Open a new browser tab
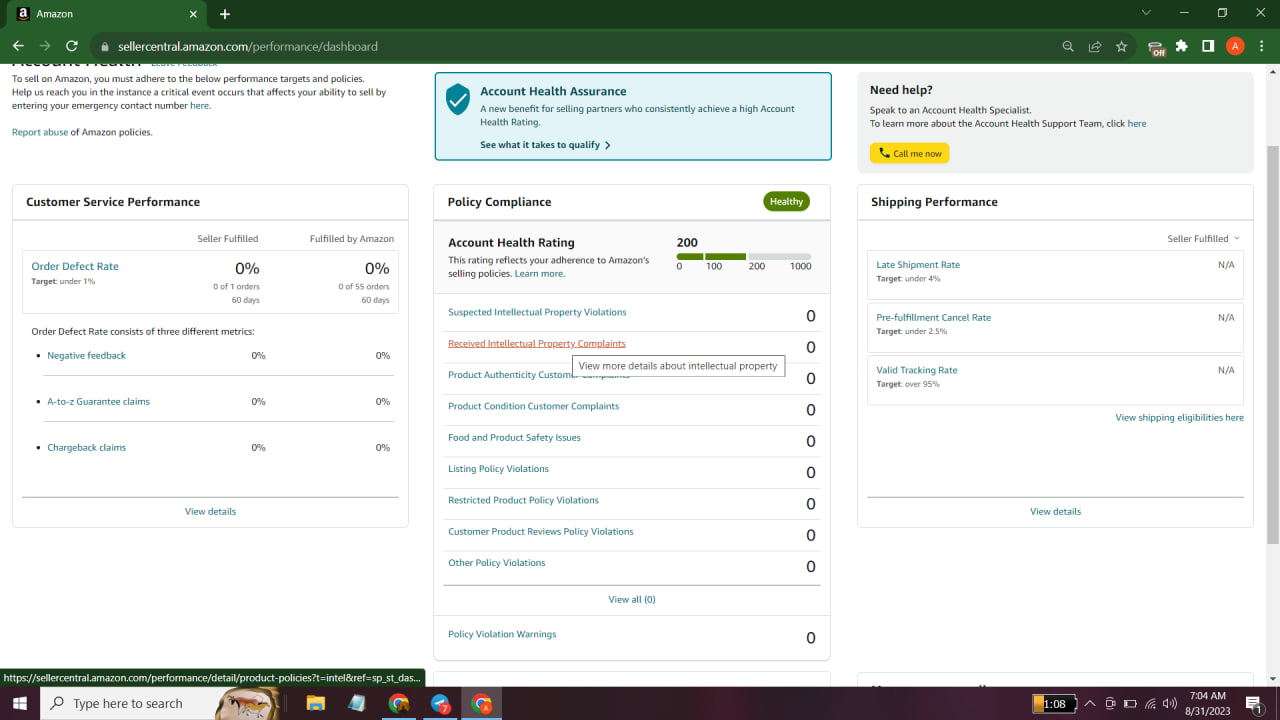Image resolution: width=1280 pixels, height=720 pixels. [x=225, y=14]
